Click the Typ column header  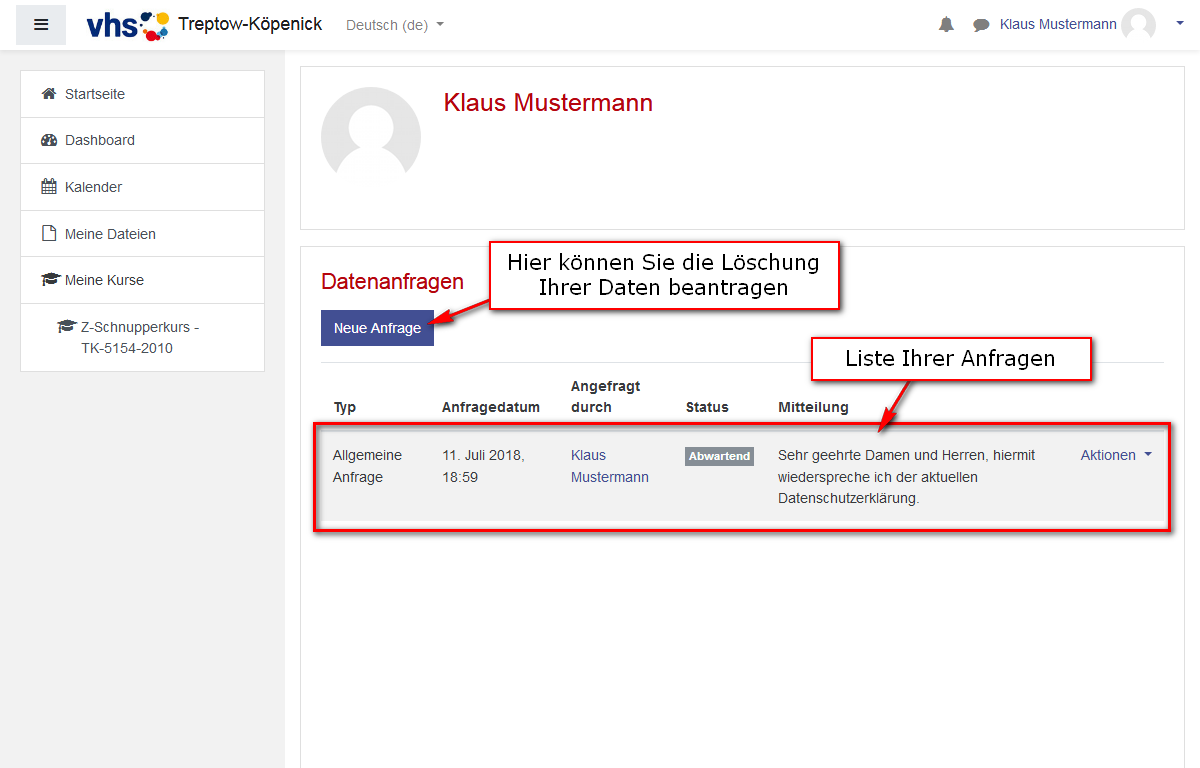(345, 407)
